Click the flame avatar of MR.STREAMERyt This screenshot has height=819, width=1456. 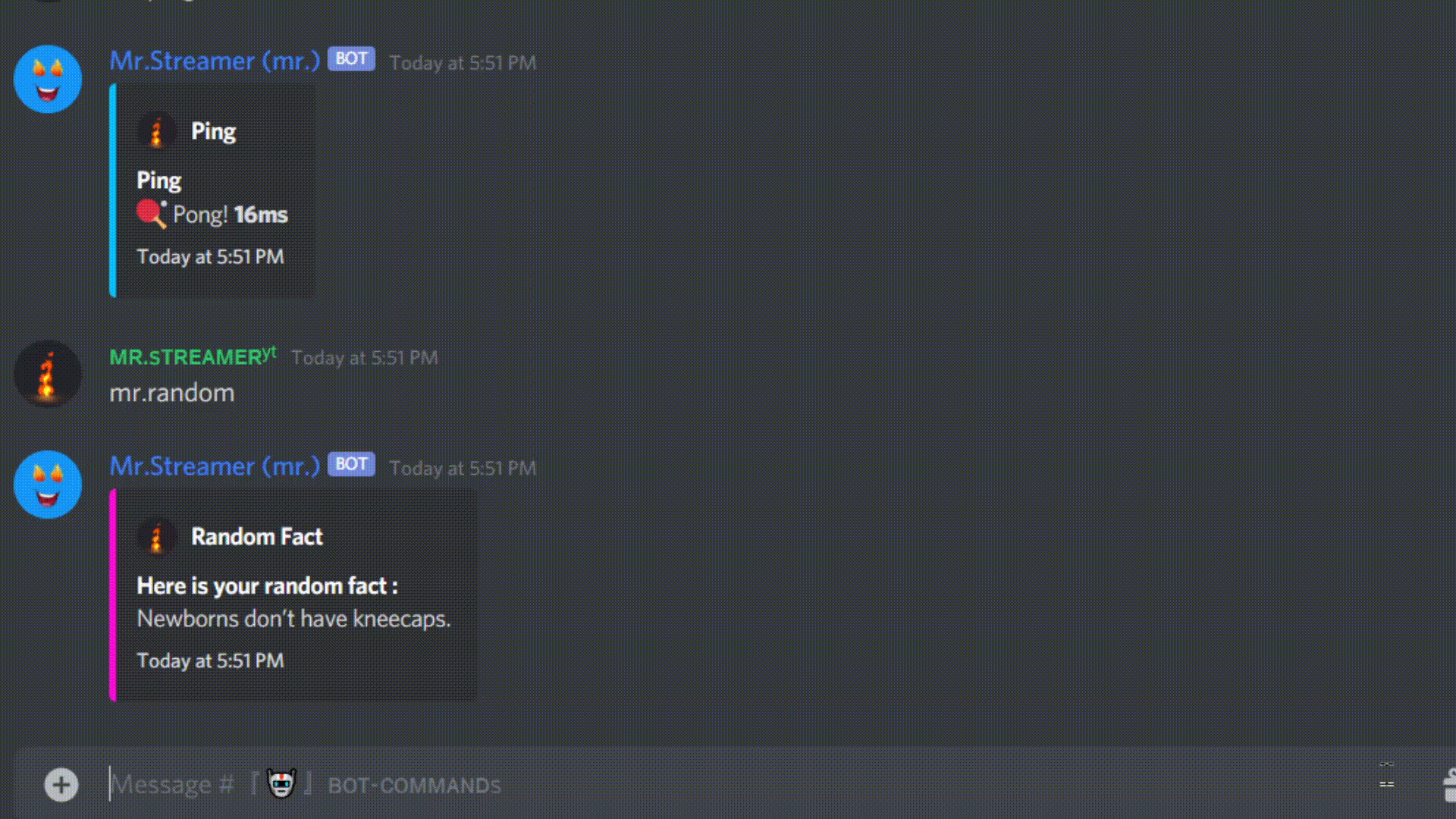(x=48, y=374)
